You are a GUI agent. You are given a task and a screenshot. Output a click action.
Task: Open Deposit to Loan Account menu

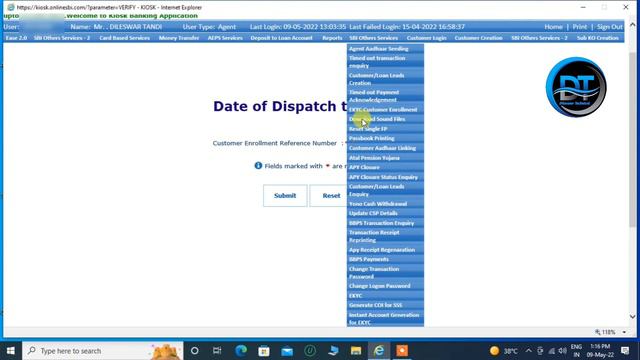(281, 38)
